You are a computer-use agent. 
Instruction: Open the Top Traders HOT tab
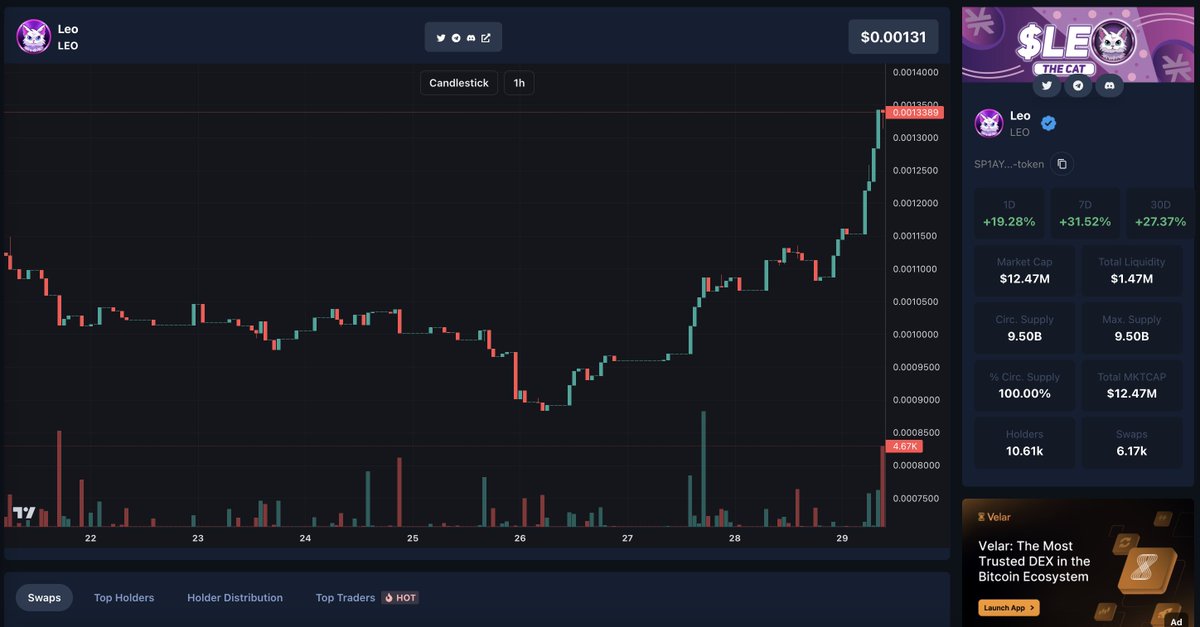366,598
